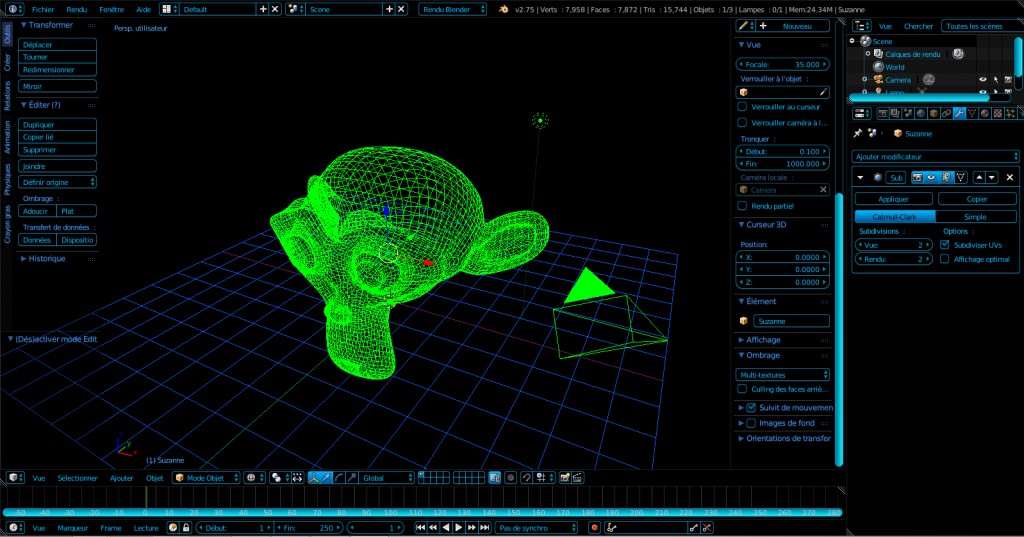Enable Images de fond checkbox
Viewport: 1024px width, 537px height.
[751, 423]
